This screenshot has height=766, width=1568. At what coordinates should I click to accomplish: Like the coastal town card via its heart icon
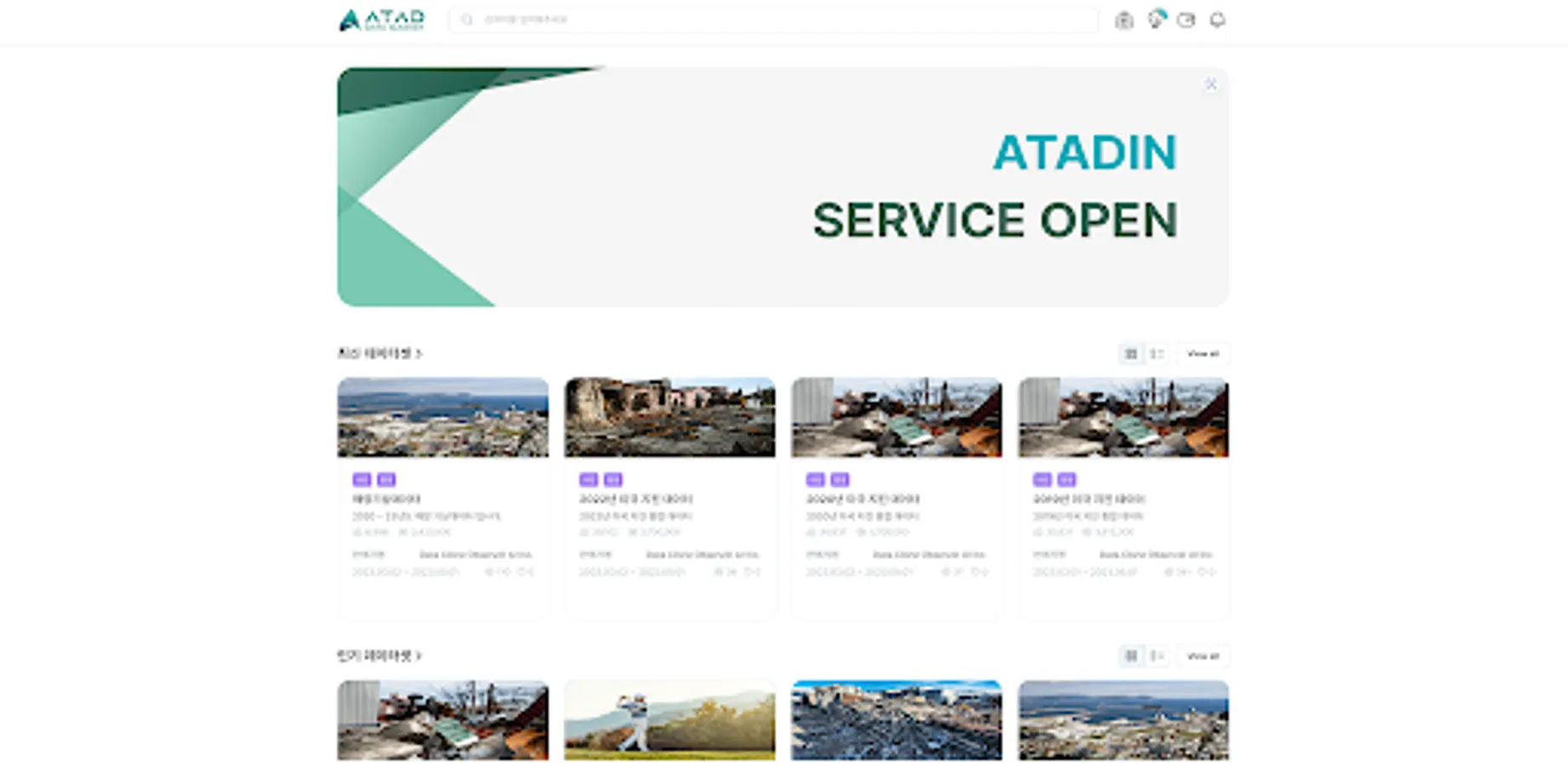coord(521,572)
